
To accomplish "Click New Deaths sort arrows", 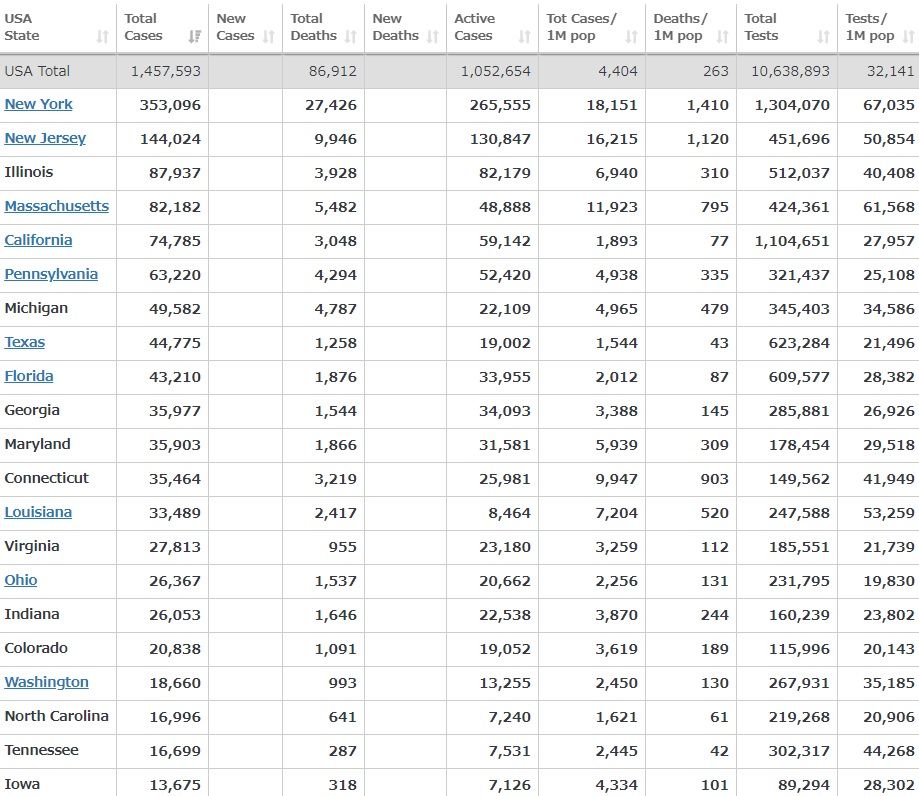I will (433, 37).
